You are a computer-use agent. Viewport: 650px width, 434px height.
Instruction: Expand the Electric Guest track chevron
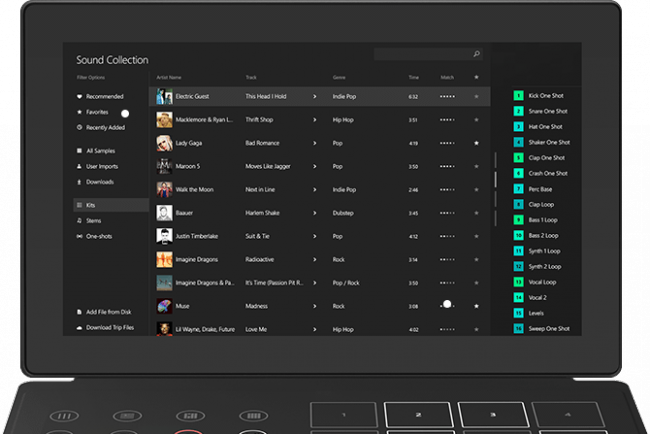coord(315,97)
